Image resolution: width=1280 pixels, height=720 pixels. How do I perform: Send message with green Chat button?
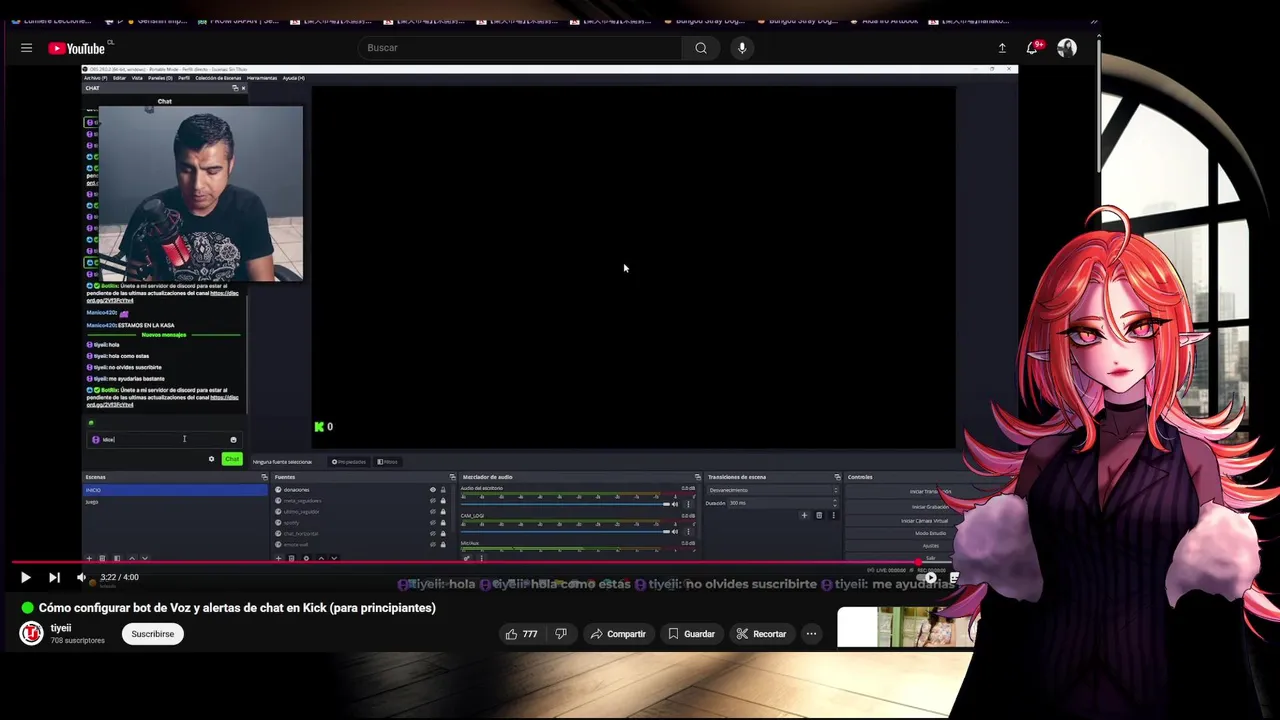(x=232, y=459)
